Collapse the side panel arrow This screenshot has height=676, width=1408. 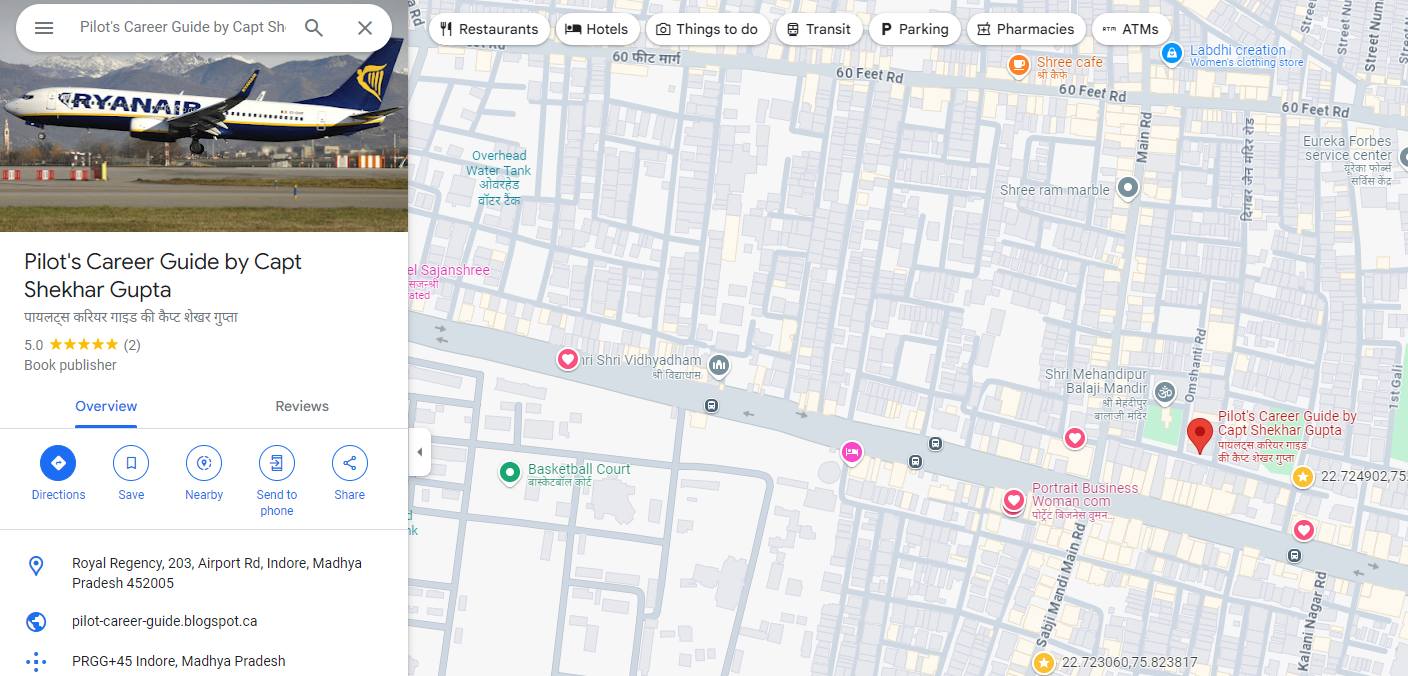pos(420,452)
